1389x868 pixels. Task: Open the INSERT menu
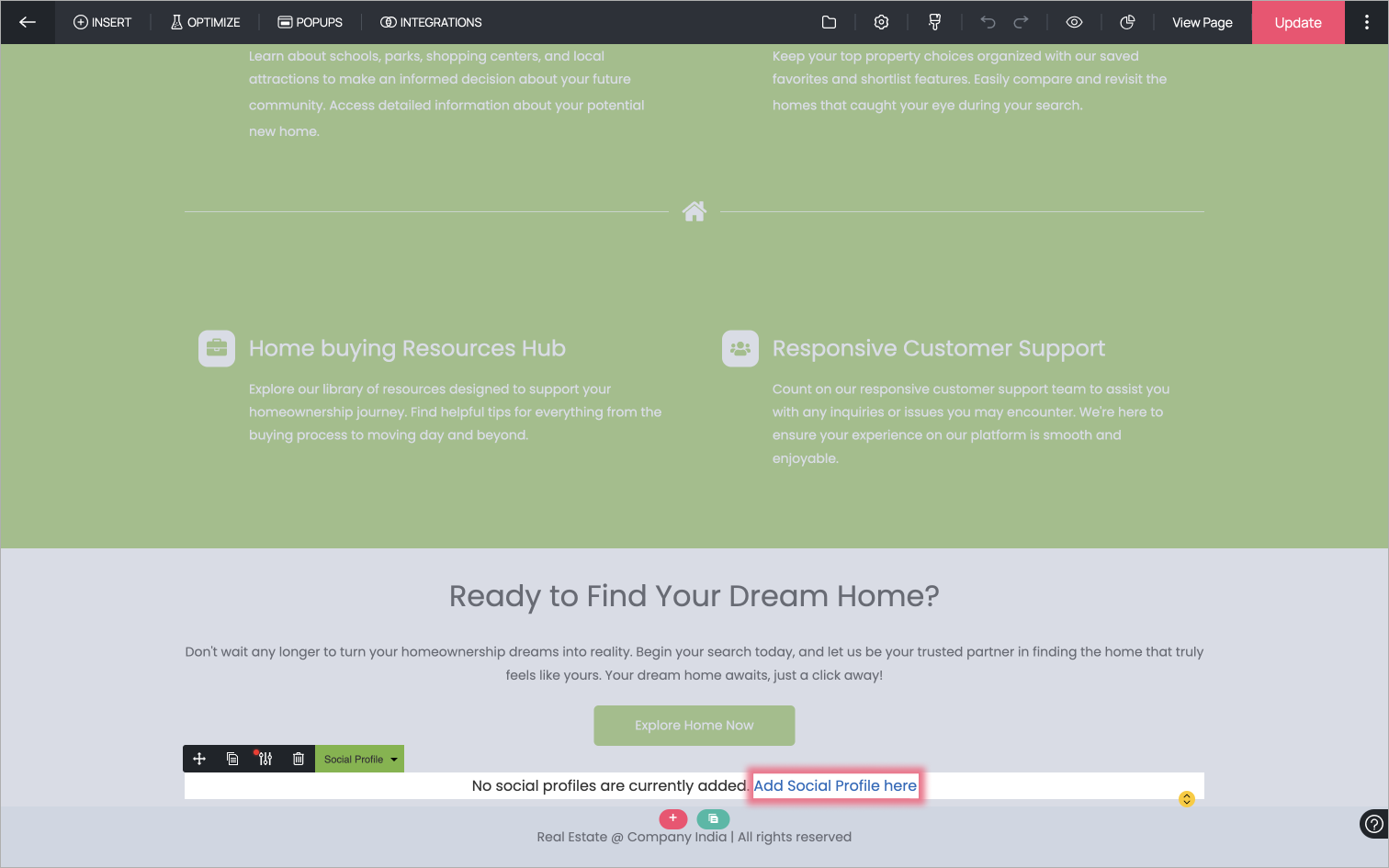[x=103, y=22]
